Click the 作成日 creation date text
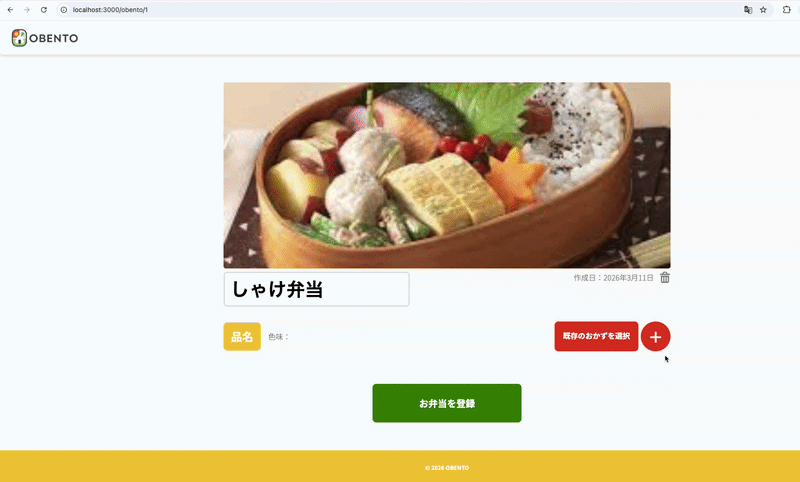 [x=613, y=278]
